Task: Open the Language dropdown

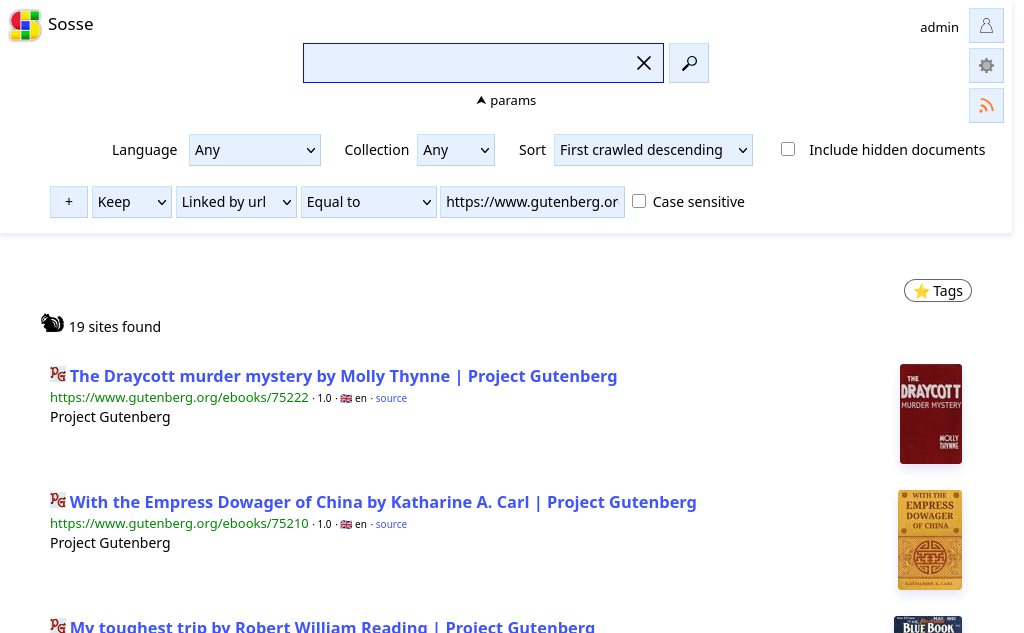Action: tap(255, 150)
